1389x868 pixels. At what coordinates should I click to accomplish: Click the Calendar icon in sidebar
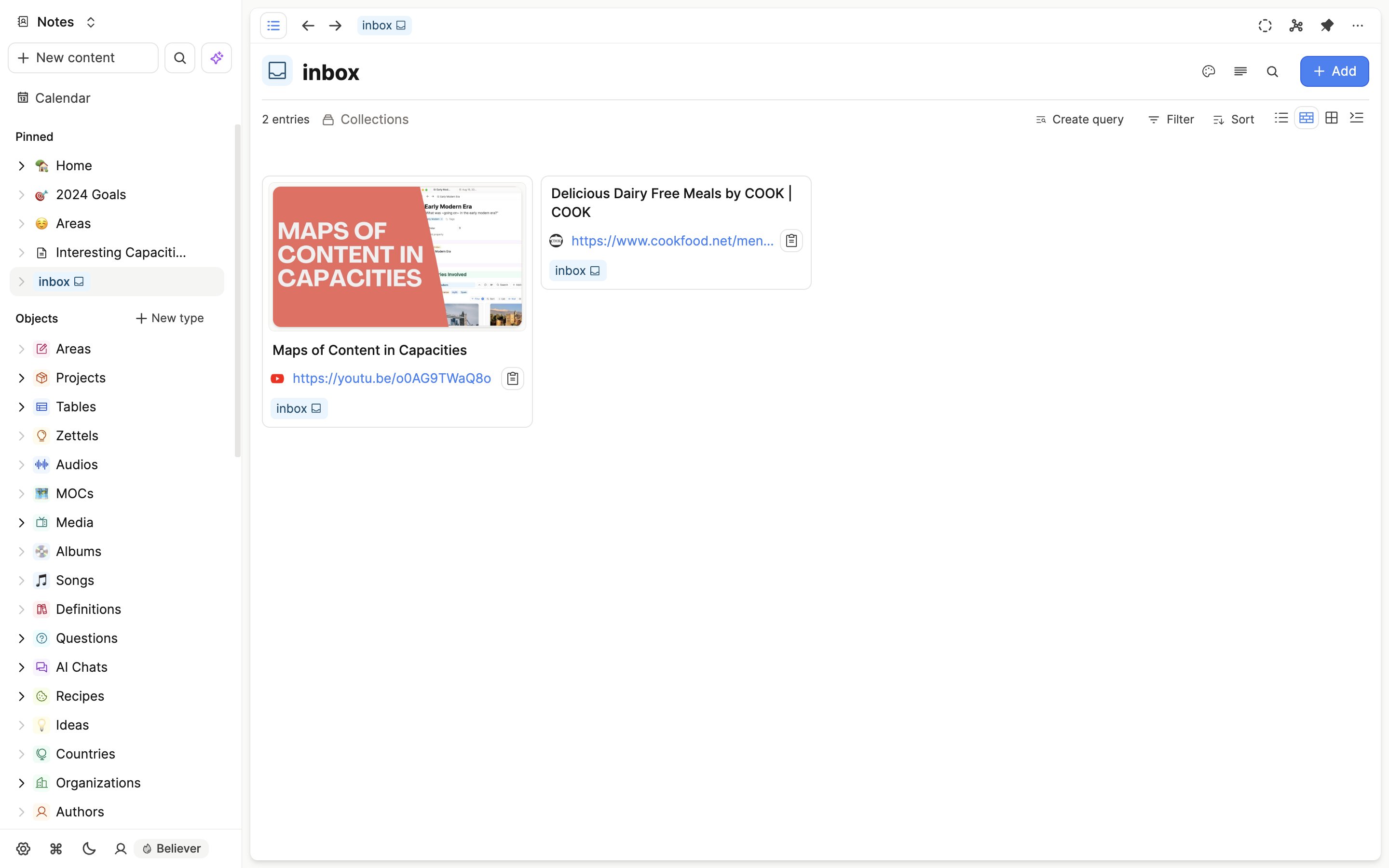point(23,97)
